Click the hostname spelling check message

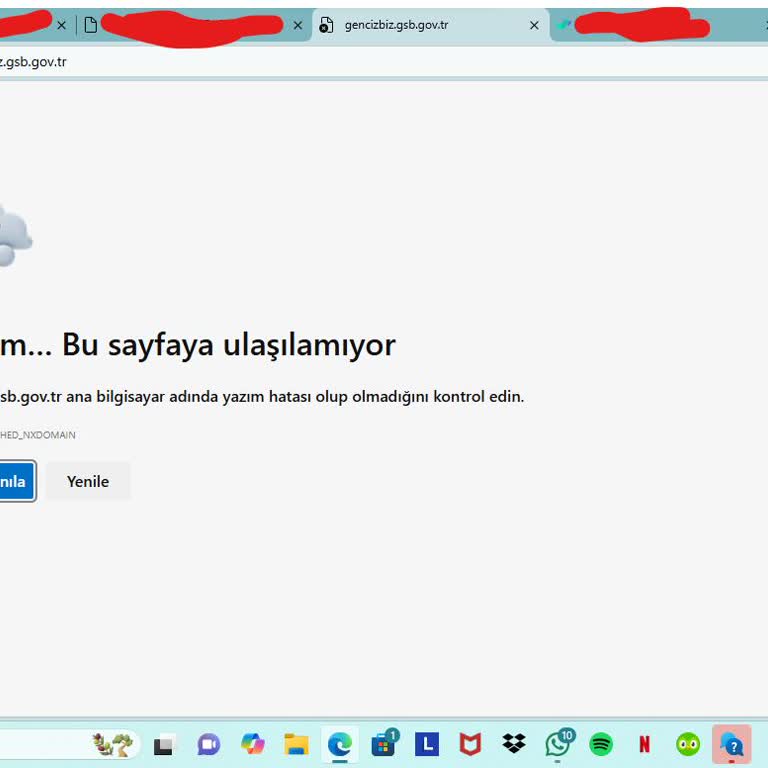tap(262, 396)
